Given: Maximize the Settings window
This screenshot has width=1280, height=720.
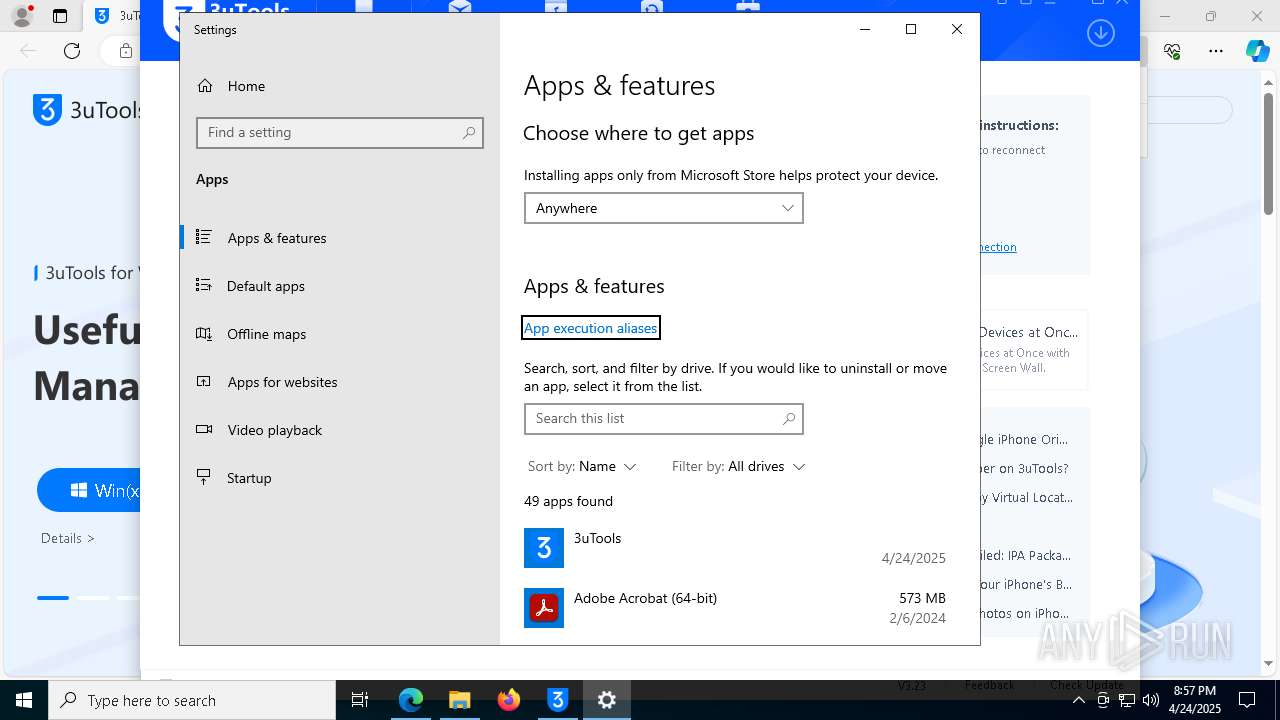Looking at the screenshot, I should (911, 30).
